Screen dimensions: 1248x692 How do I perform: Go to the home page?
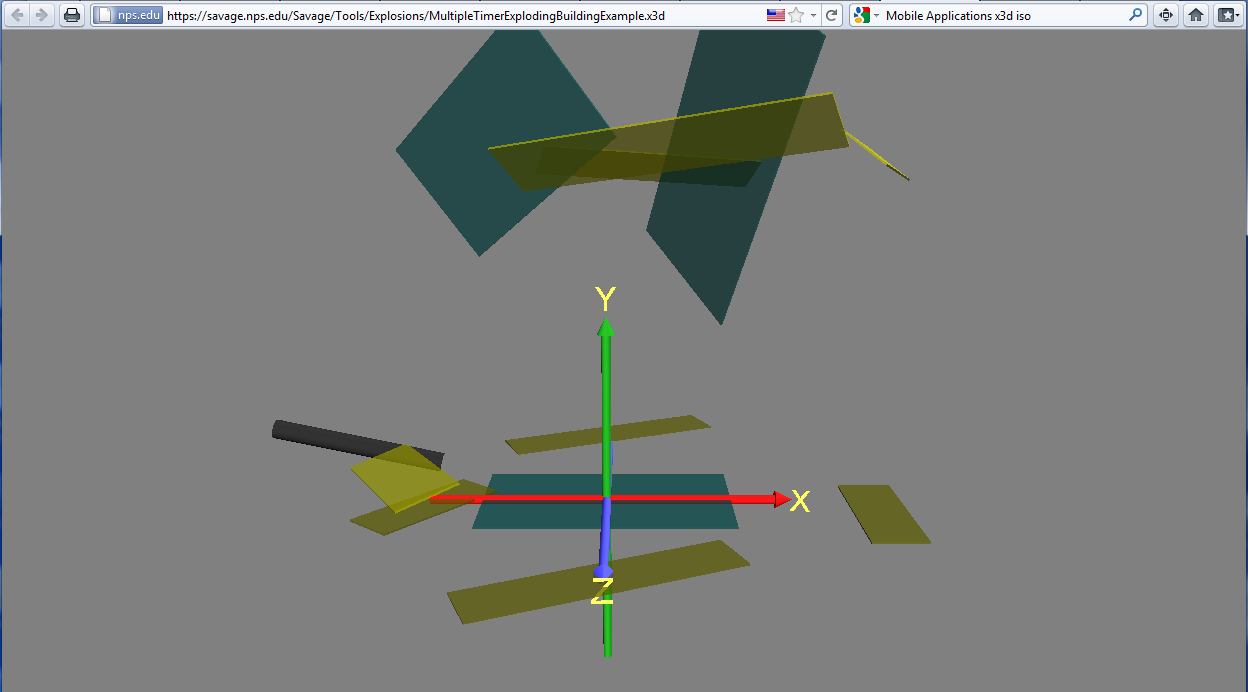coord(1195,16)
